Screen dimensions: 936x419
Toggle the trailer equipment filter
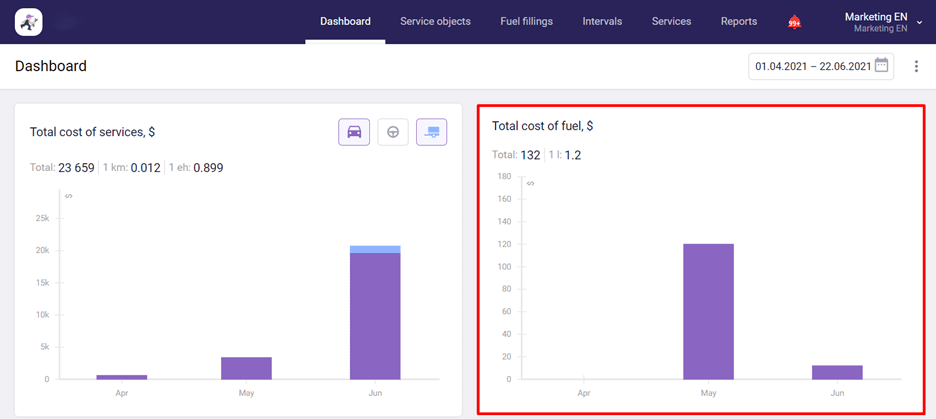point(432,132)
